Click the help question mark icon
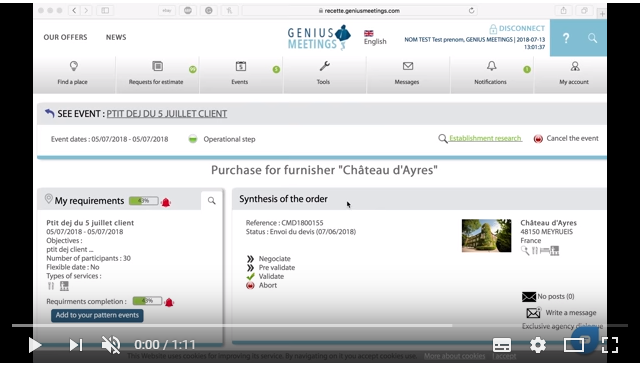The image size is (644, 370). pos(566,38)
